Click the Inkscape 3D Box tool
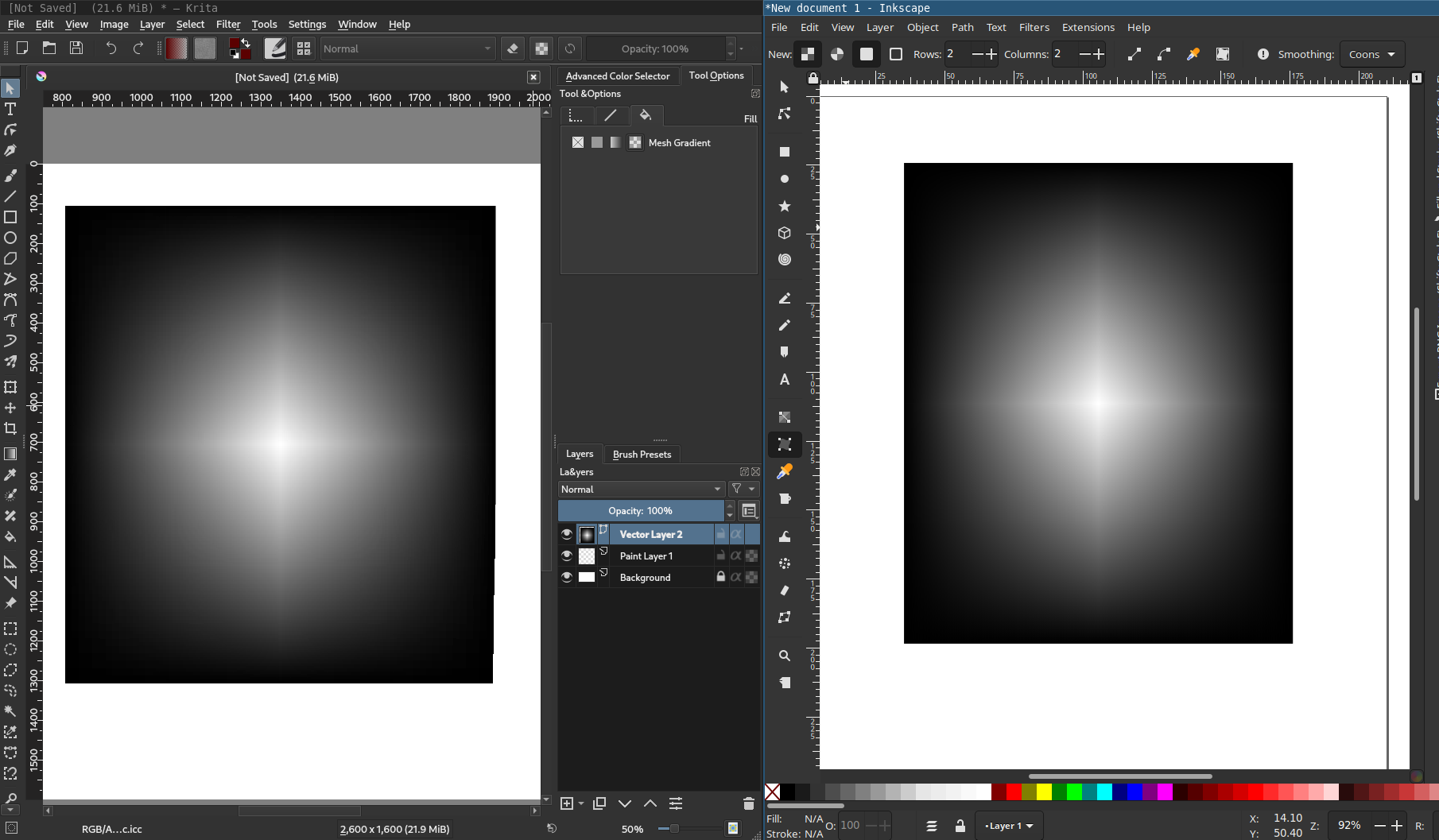 pyautogui.click(x=784, y=233)
